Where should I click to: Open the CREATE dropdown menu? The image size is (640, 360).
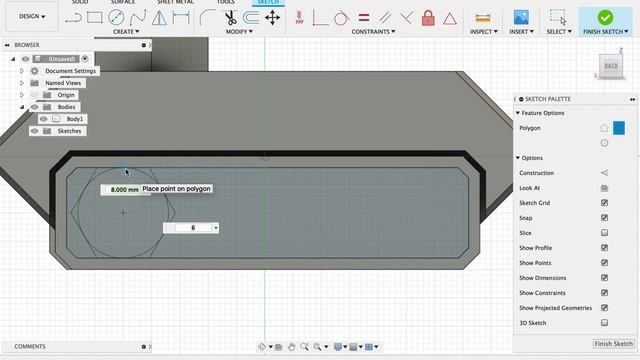click(x=126, y=31)
